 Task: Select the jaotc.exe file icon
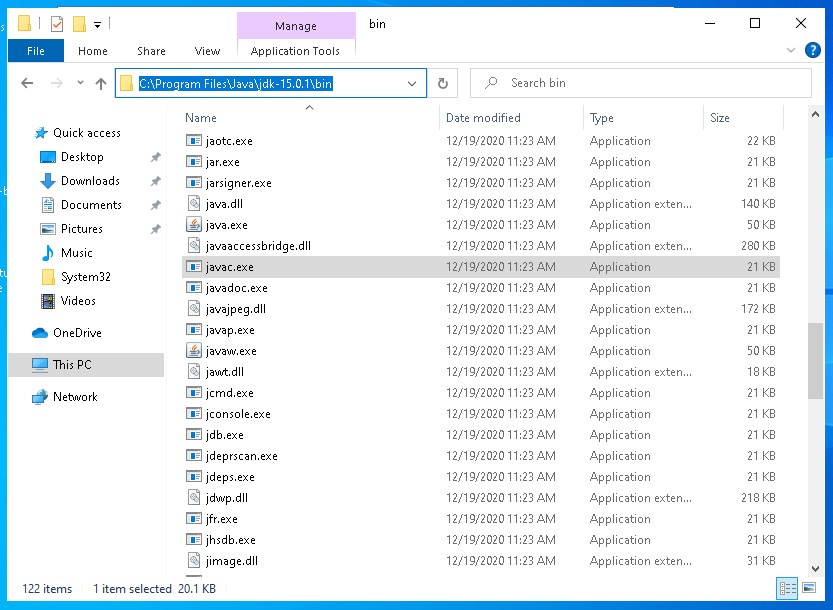pos(194,141)
